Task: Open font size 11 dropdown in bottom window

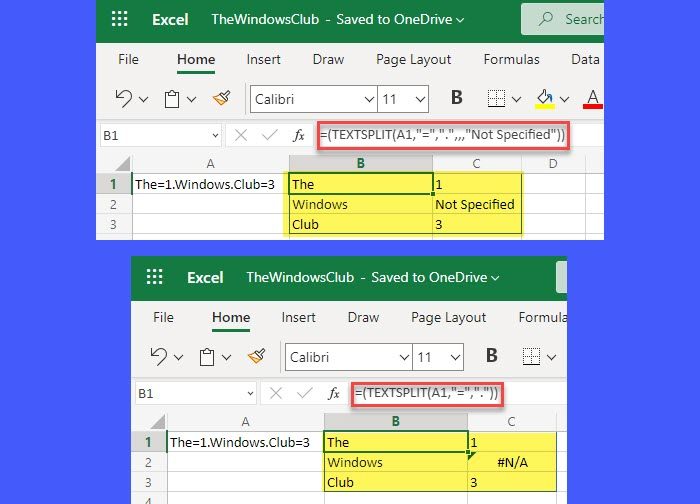Action: 455,357
